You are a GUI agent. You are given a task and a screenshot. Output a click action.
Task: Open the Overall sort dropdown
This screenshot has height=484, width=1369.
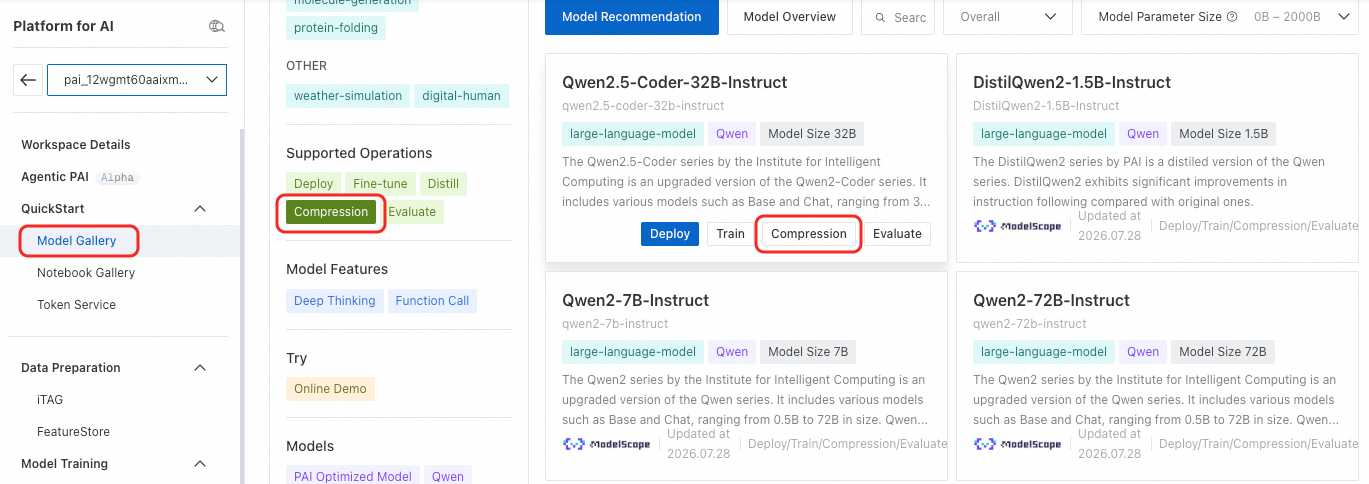tap(1008, 17)
